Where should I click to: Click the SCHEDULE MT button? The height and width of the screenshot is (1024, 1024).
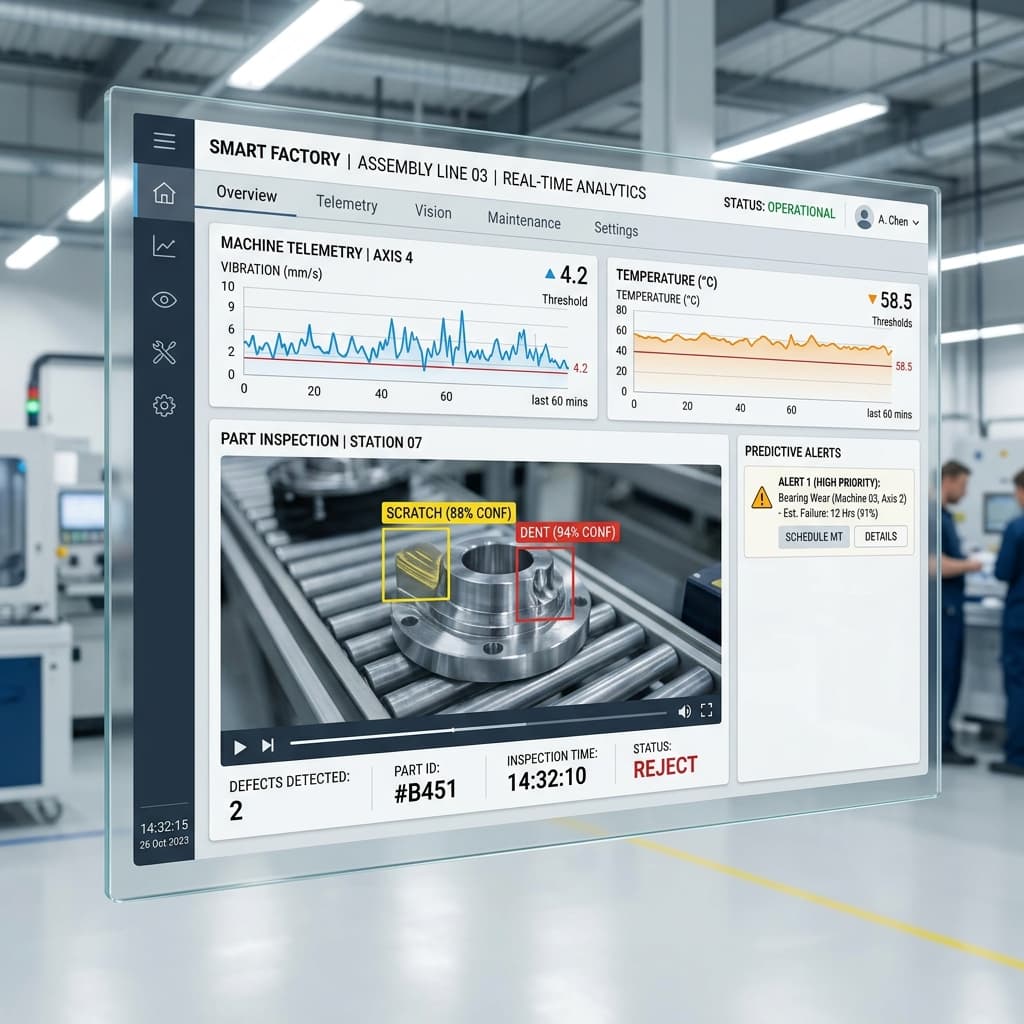(x=814, y=537)
